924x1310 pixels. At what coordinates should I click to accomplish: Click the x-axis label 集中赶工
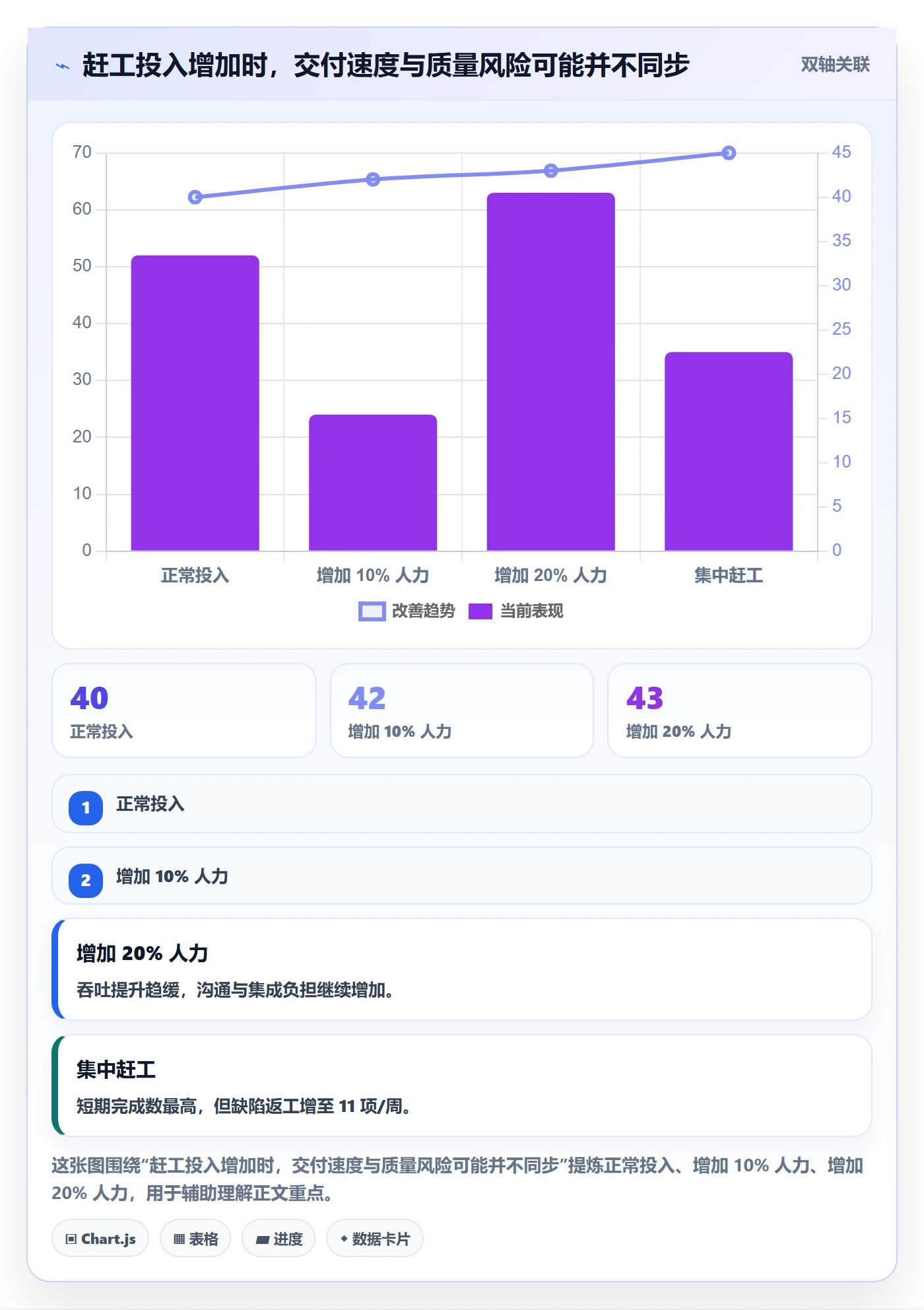pyautogui.click(x=729, y=576)
